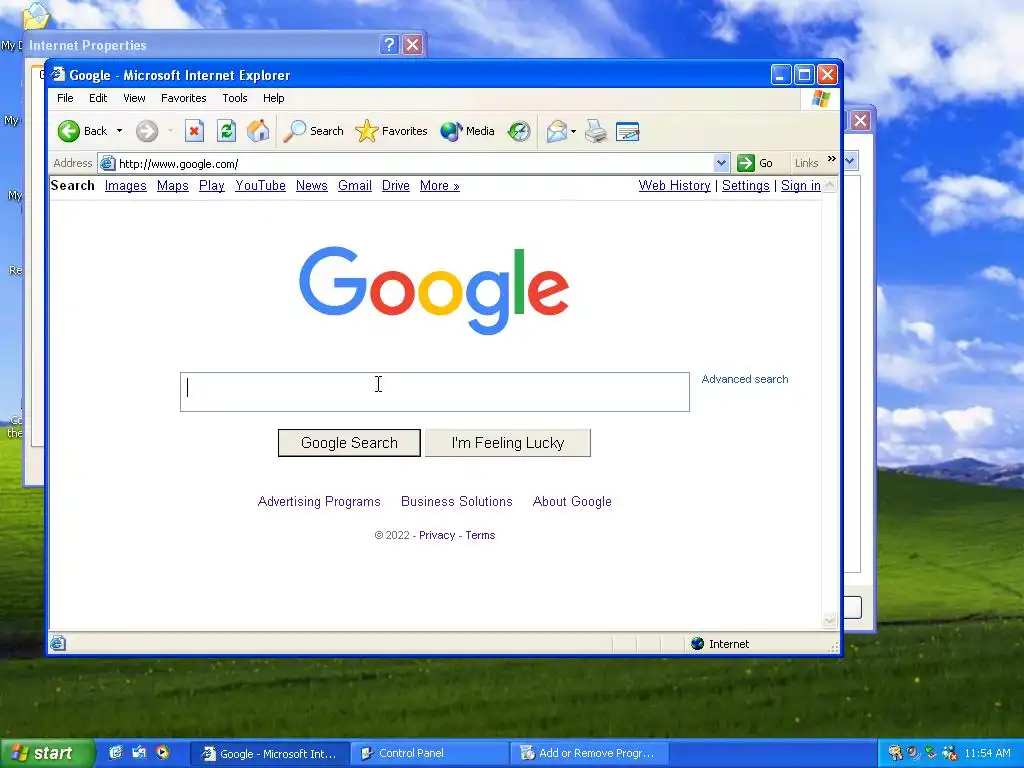Open the Tools menu
Screen dimensions: 1024x768
coord(234,98)
